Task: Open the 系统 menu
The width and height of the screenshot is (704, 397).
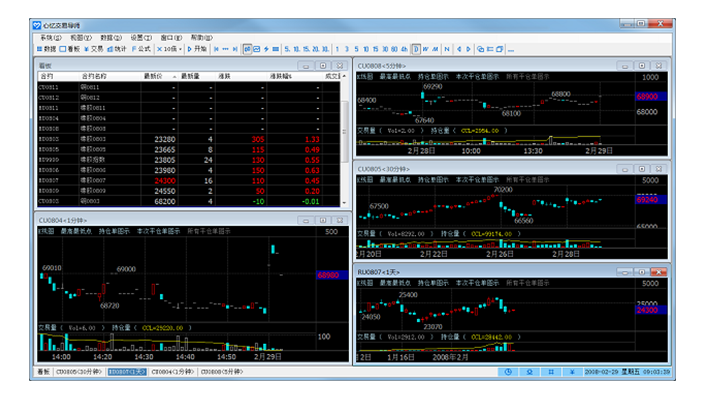Action: pos(51,38)
